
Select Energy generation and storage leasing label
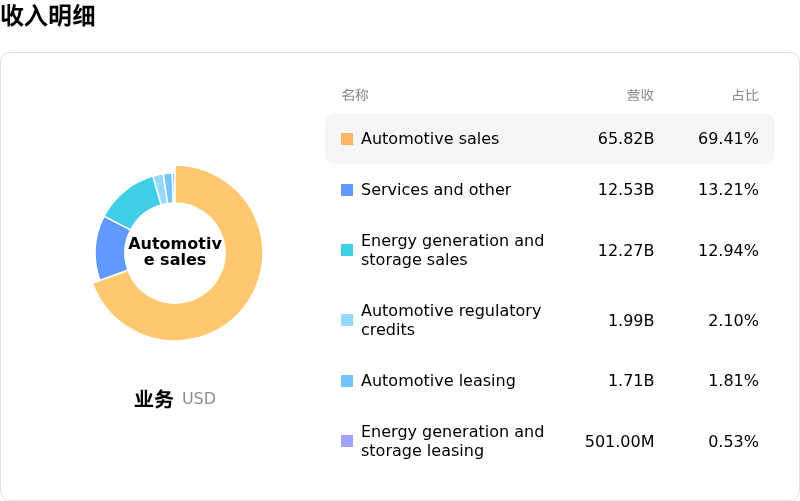coord(452,441)
